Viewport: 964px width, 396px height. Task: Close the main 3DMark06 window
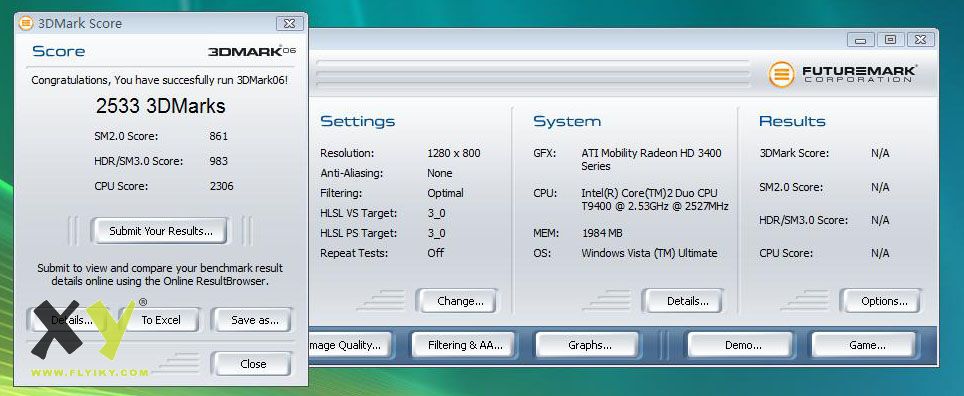(920, 40)
